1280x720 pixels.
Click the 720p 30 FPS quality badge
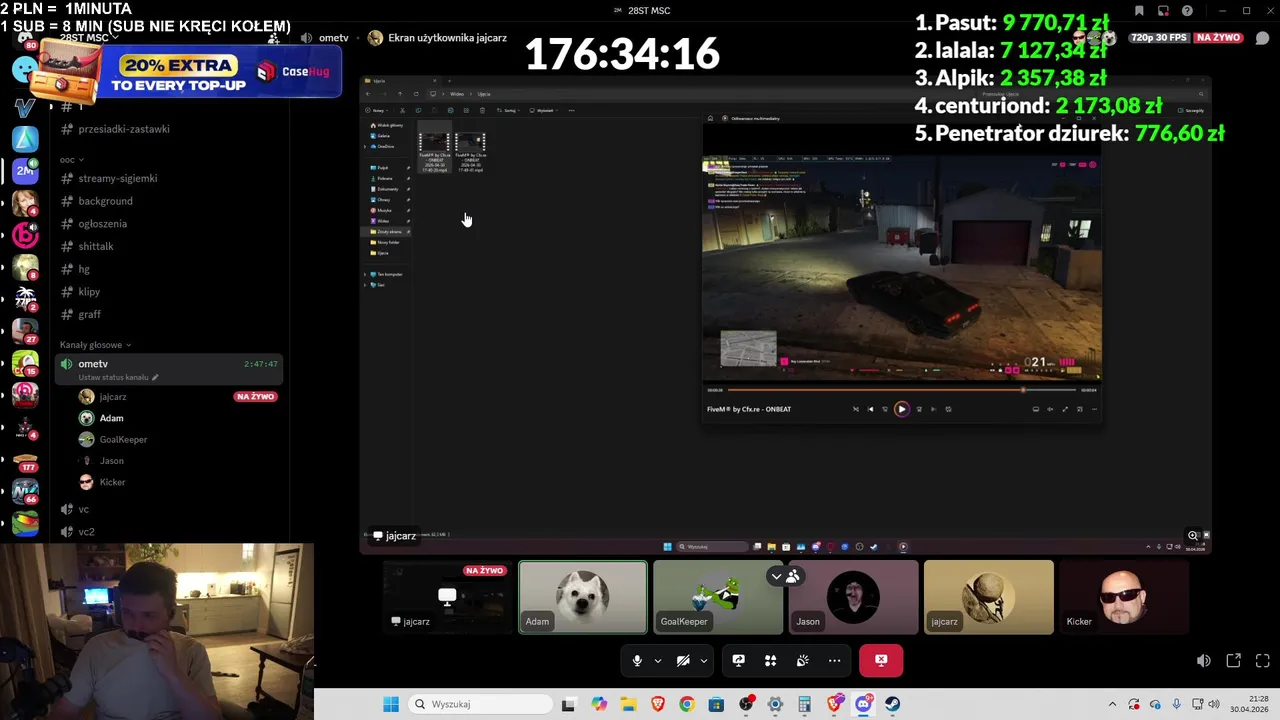(x=1159, y=38)
